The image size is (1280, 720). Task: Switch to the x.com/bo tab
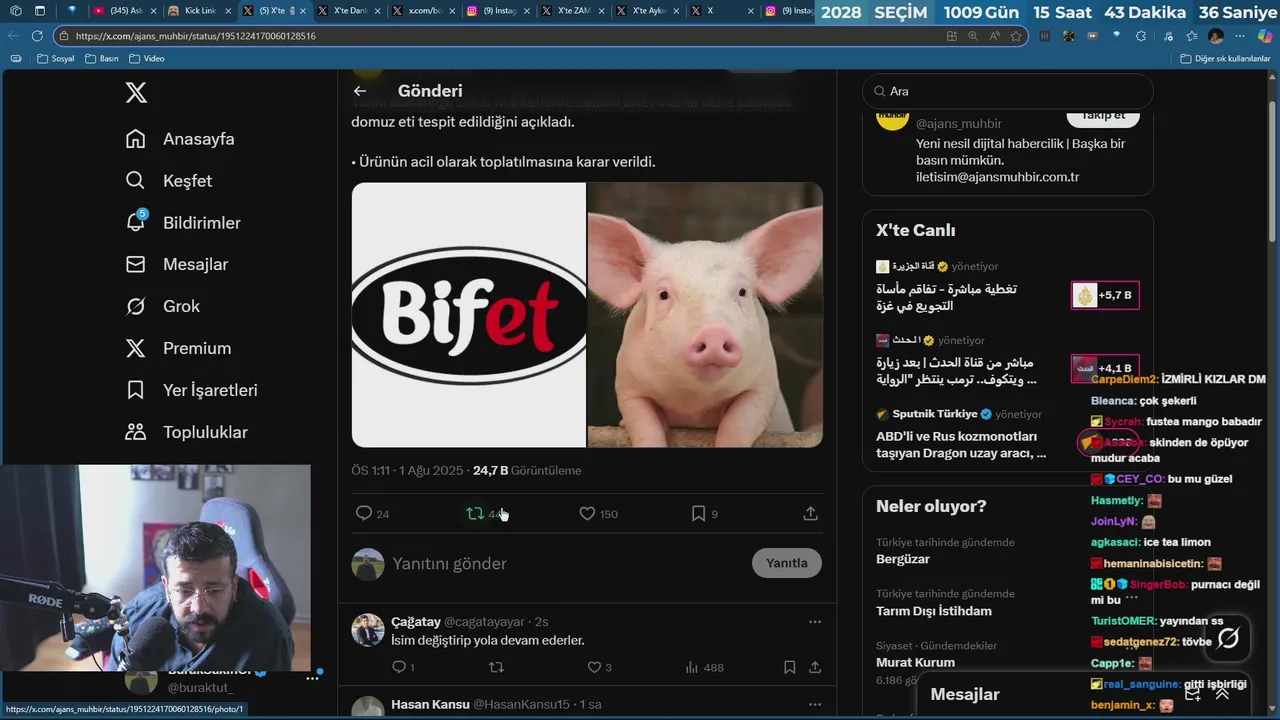coord(423,11)
